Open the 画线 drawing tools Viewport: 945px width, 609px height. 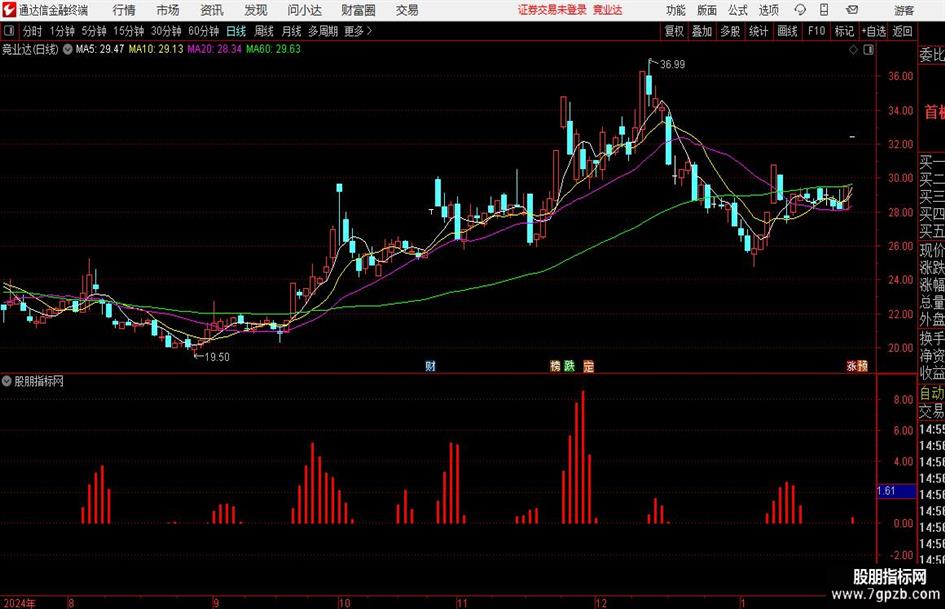tap(788, 31)
